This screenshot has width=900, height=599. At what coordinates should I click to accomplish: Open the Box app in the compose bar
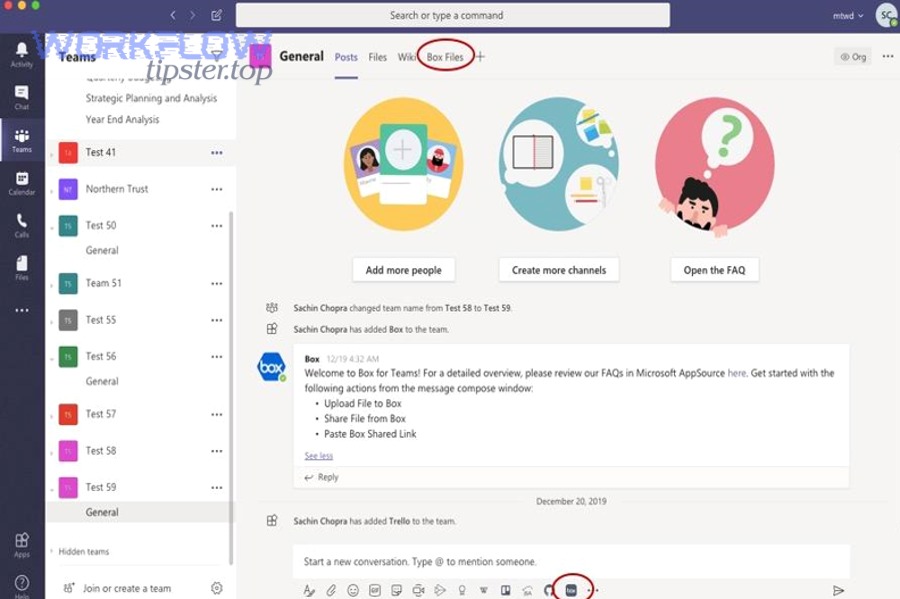click(x=571, y=590)
